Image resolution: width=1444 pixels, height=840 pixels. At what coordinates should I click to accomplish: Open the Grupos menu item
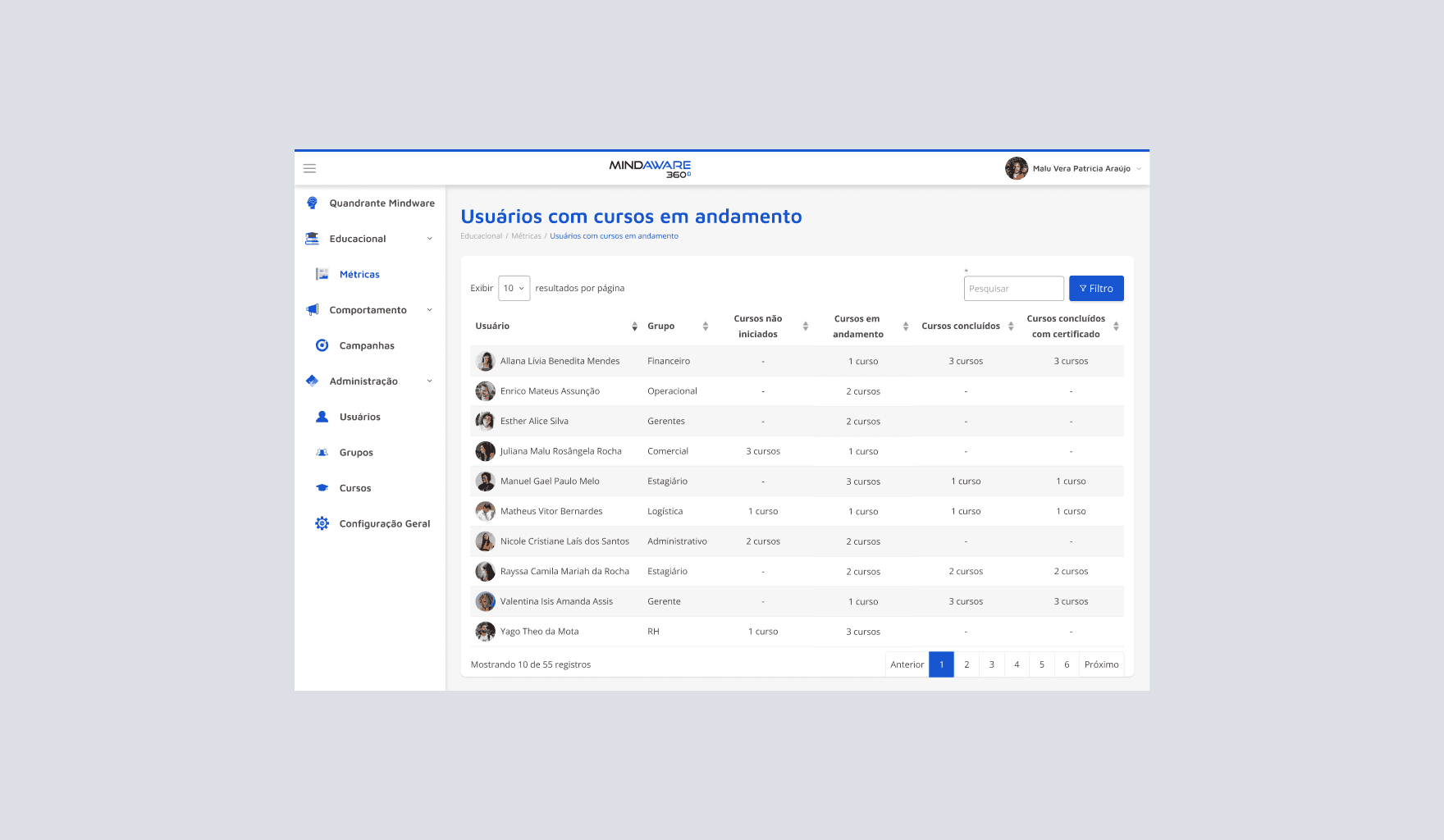[x=356, y=453]
